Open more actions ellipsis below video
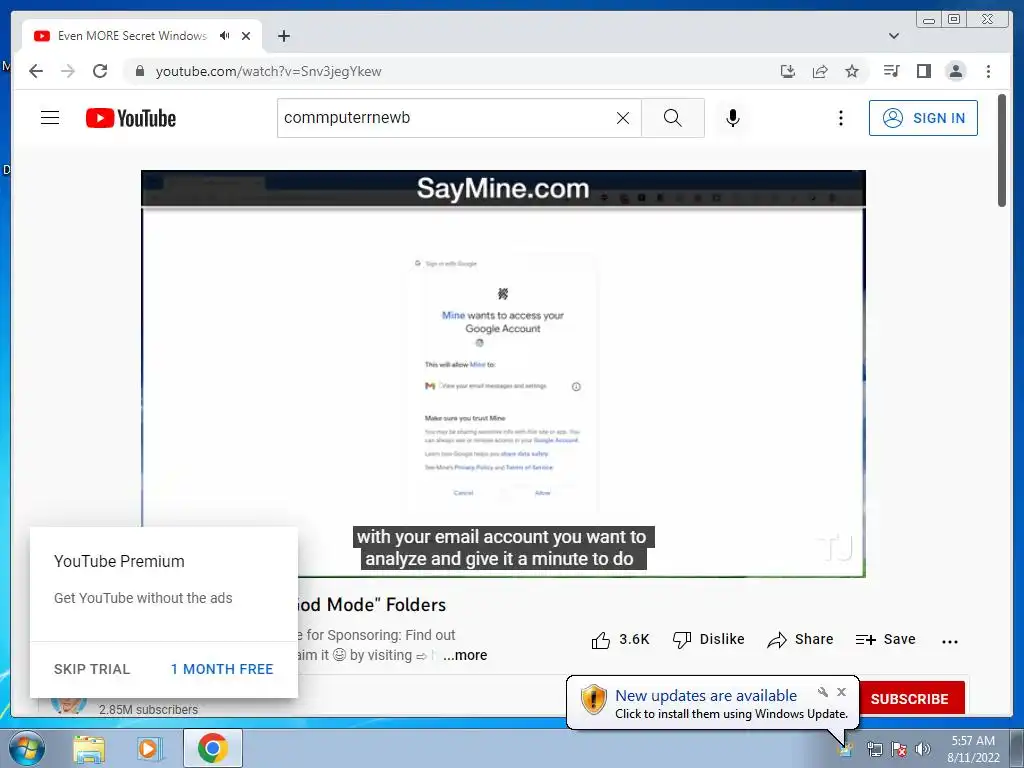The image size is (1024, 768). [950, 641]
